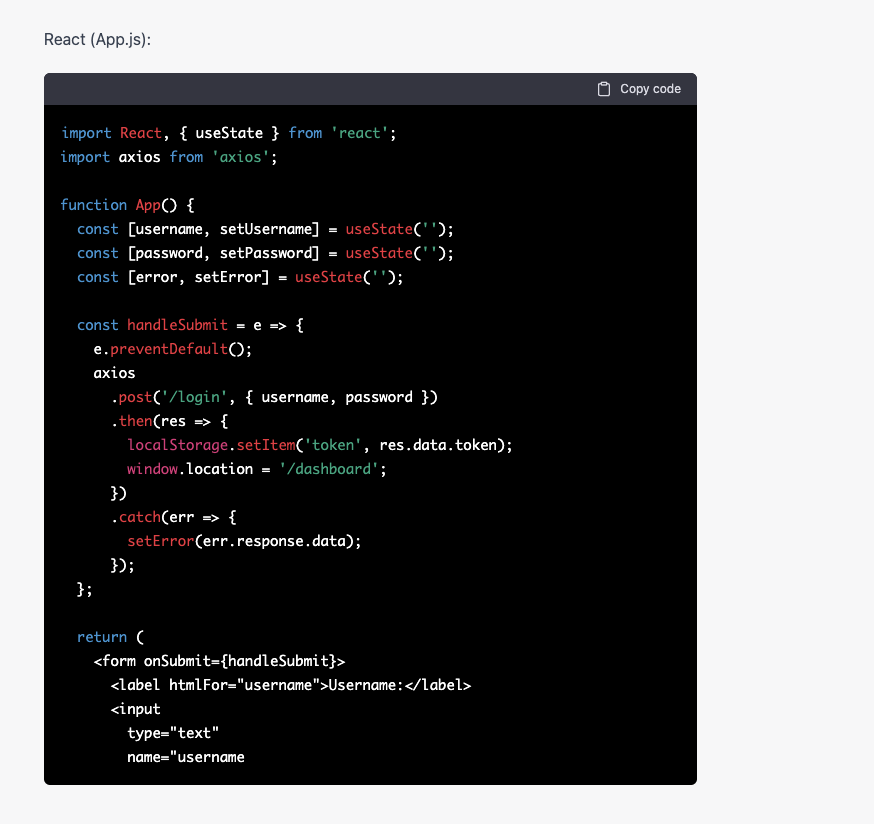Screen dimensions: 874x824
Task: Click the window.location '/dashboard' line
Action: (257, 469)
